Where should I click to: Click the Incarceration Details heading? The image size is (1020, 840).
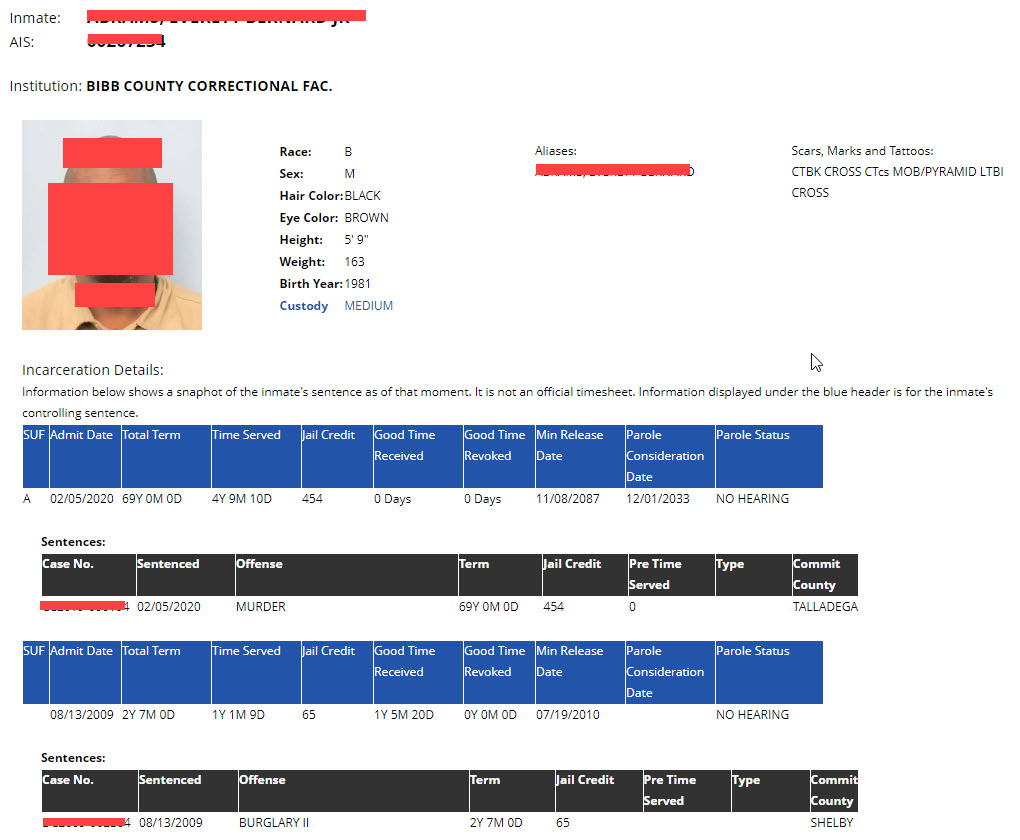(92, 370)
